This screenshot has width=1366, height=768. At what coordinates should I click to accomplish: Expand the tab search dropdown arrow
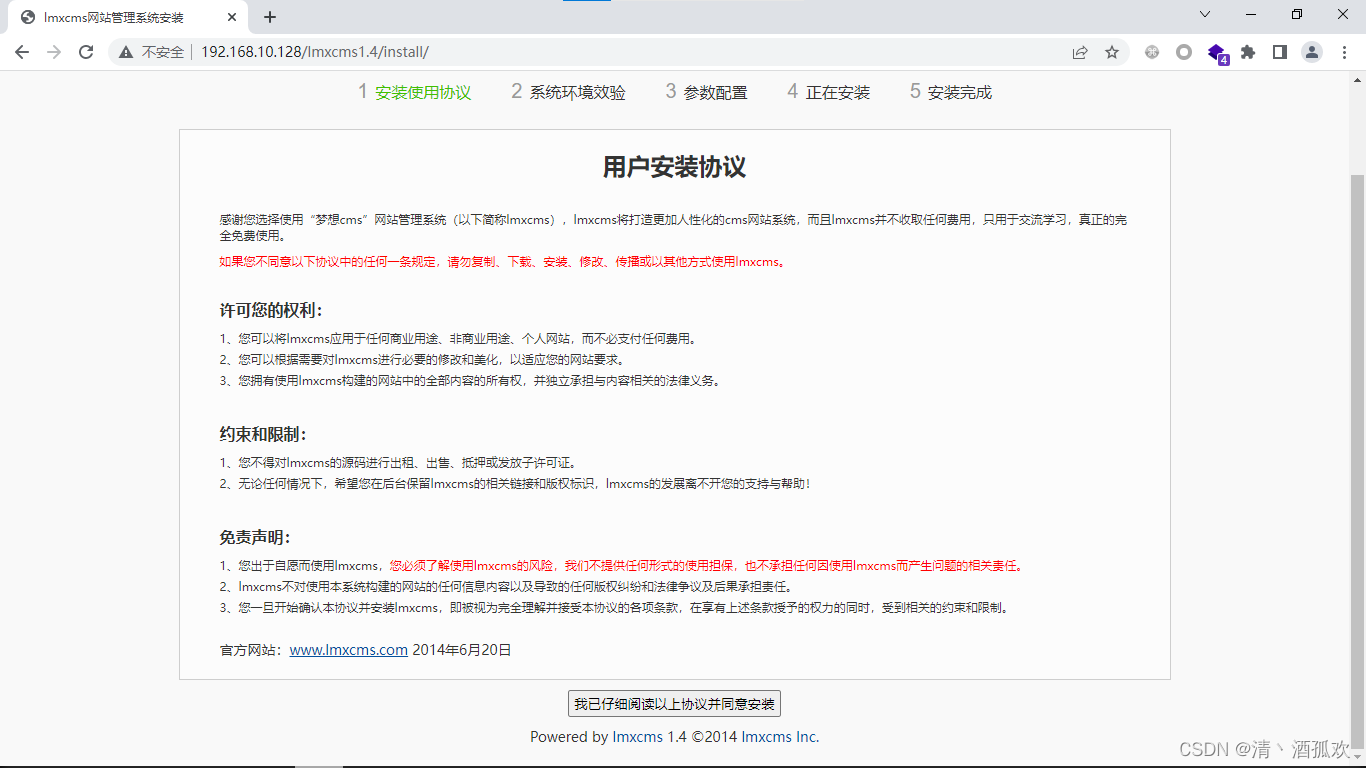click(1205, 15)
